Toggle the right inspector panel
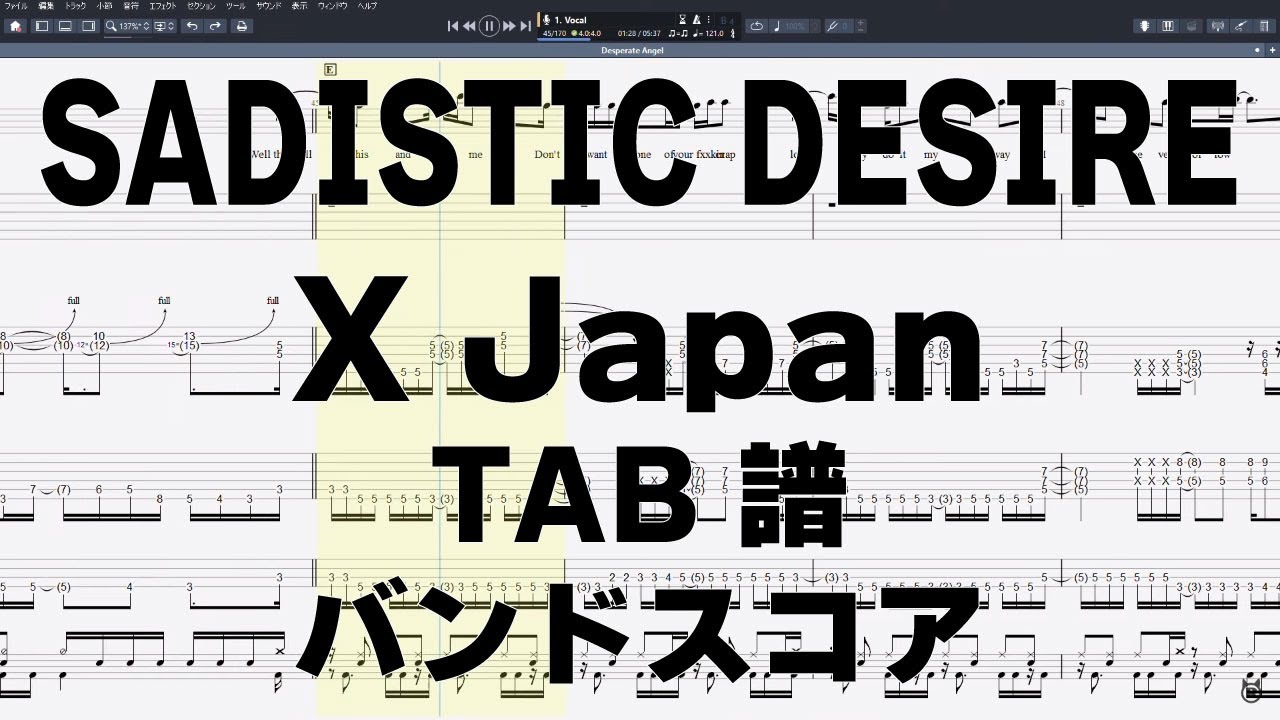 (x=89, y=26)
